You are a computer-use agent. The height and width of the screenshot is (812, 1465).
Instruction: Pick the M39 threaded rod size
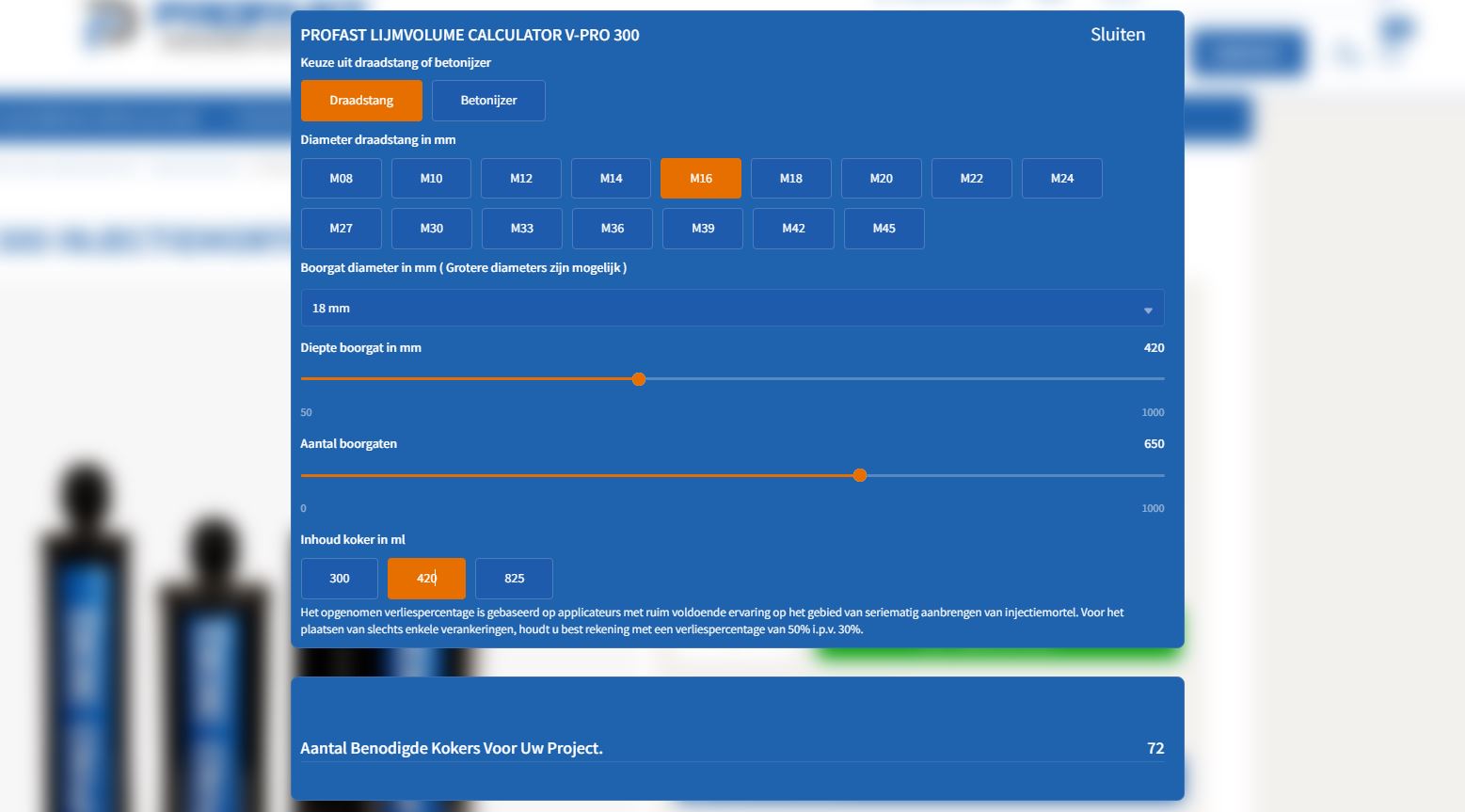[x=703, y=229]
